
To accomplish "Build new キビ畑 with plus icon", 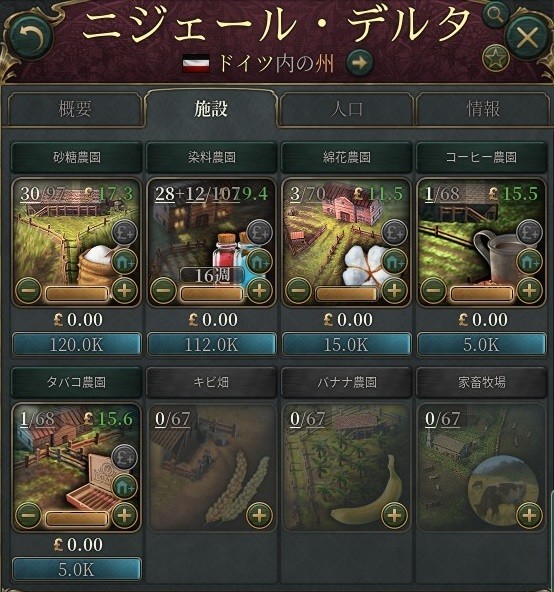I will (259, 515).
